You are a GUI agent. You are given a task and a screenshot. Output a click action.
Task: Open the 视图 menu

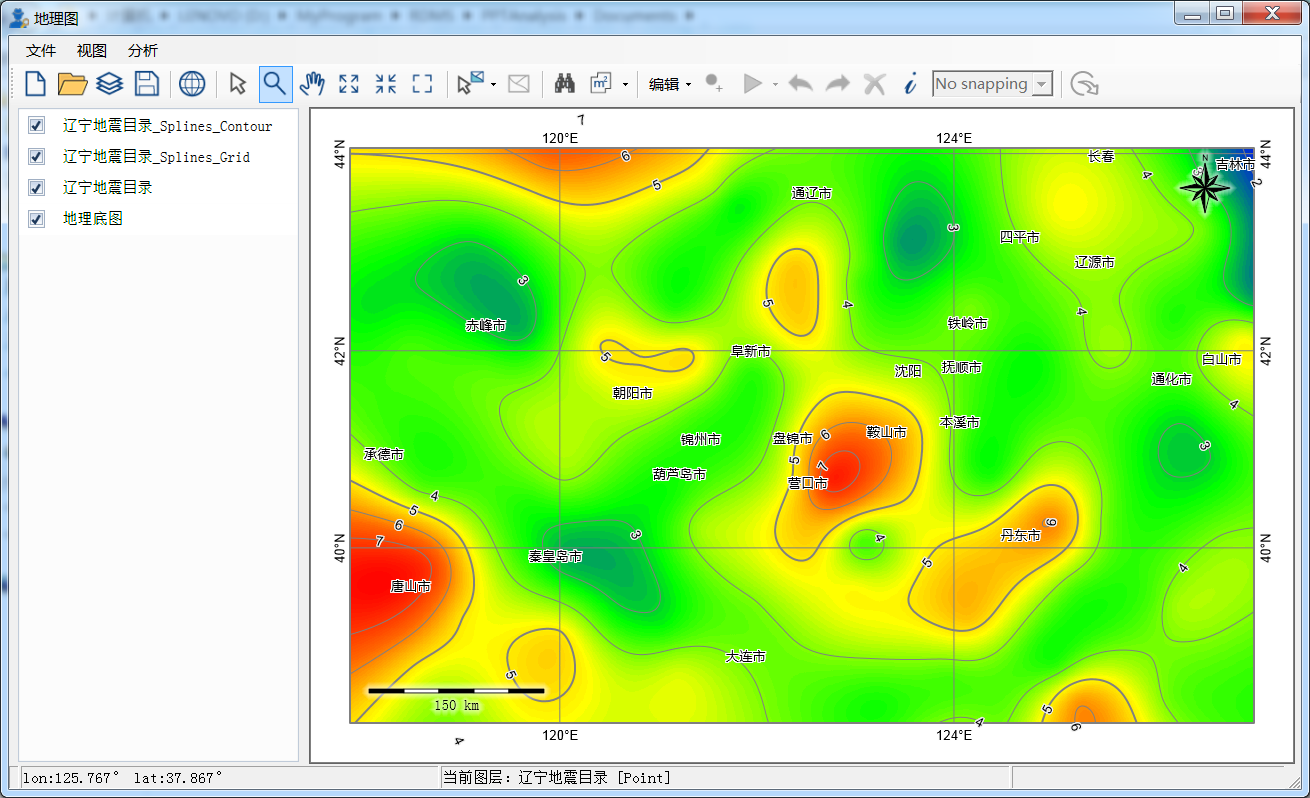[x=92, y=50]
